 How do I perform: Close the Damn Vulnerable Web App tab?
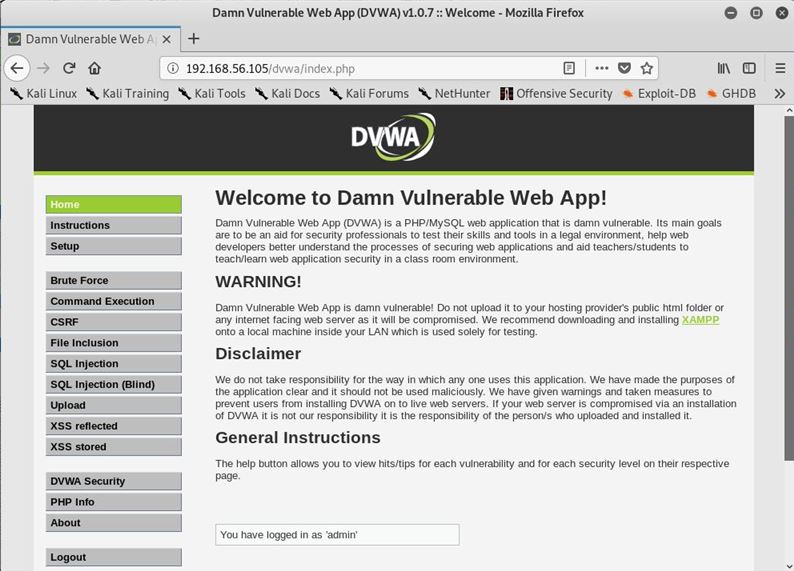167,39
